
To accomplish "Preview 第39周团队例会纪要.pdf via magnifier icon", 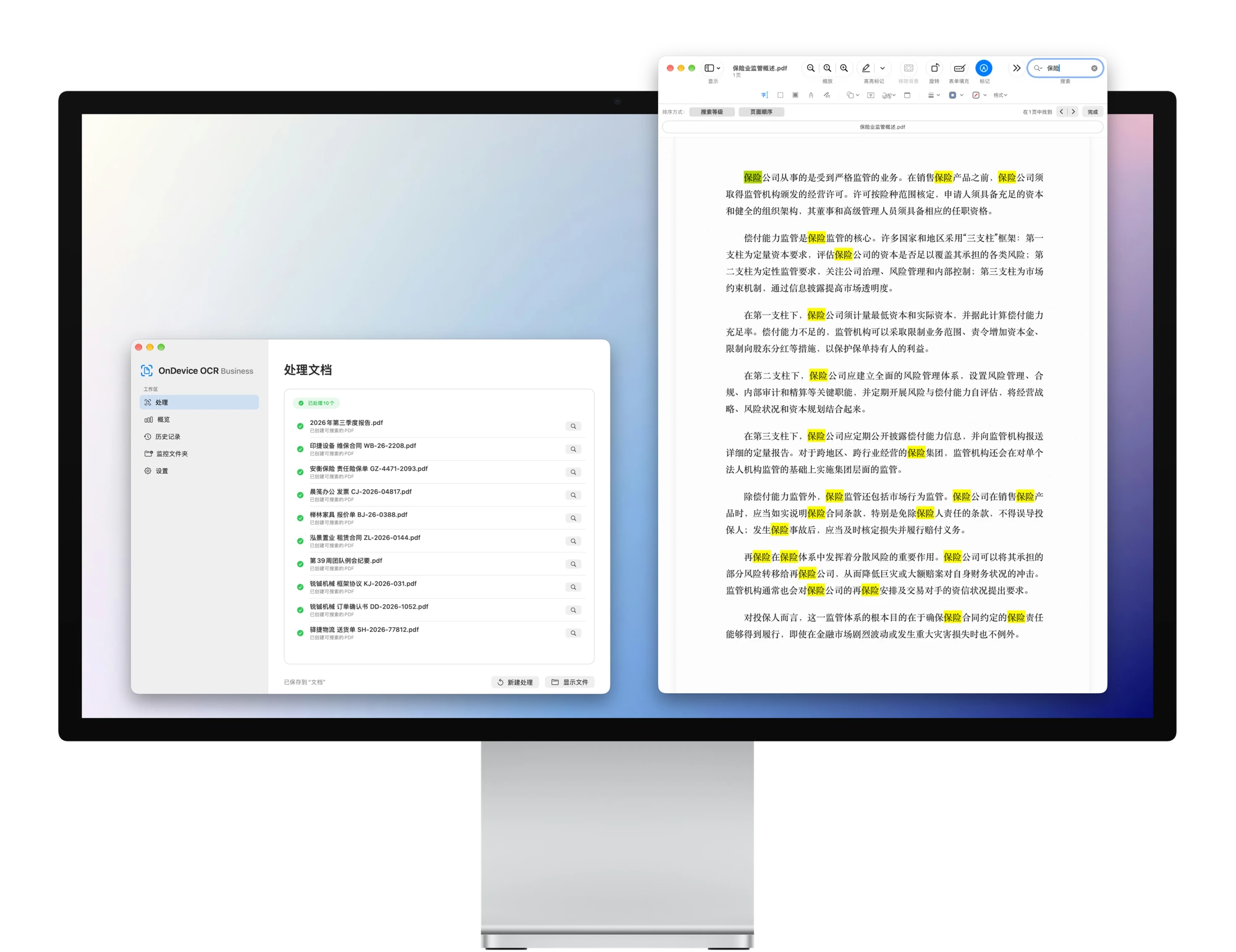I will (x=574, y=564).
